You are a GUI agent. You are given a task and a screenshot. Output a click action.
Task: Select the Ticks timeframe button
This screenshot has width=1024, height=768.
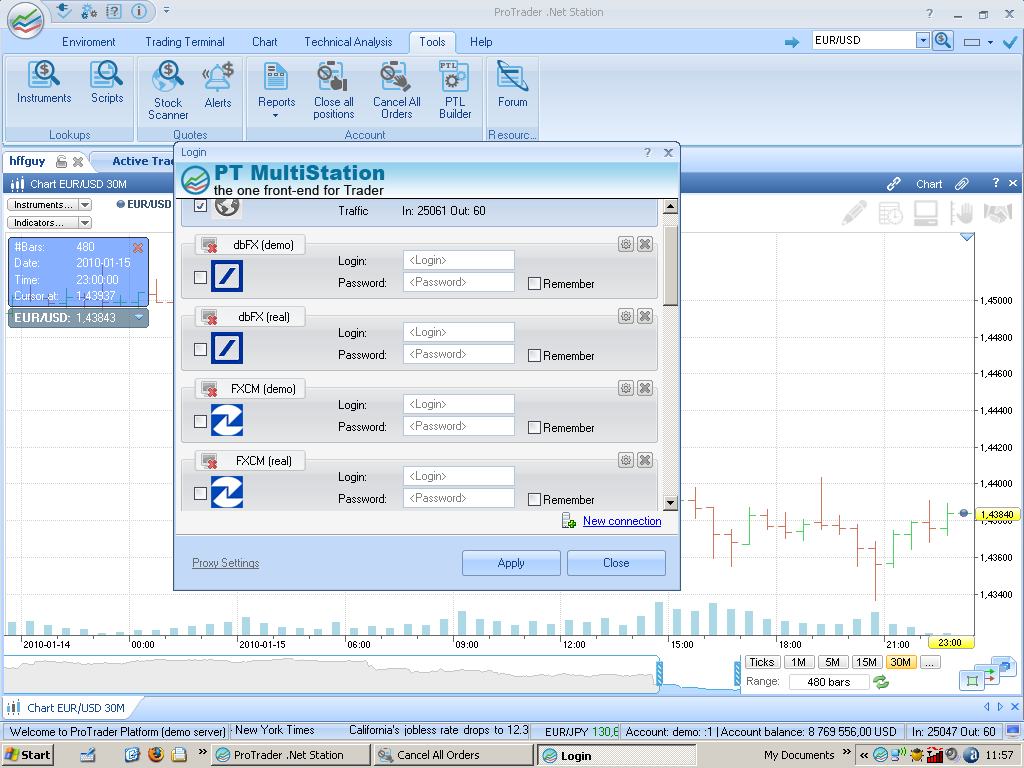pyautogui.click(x=761, y=662)
